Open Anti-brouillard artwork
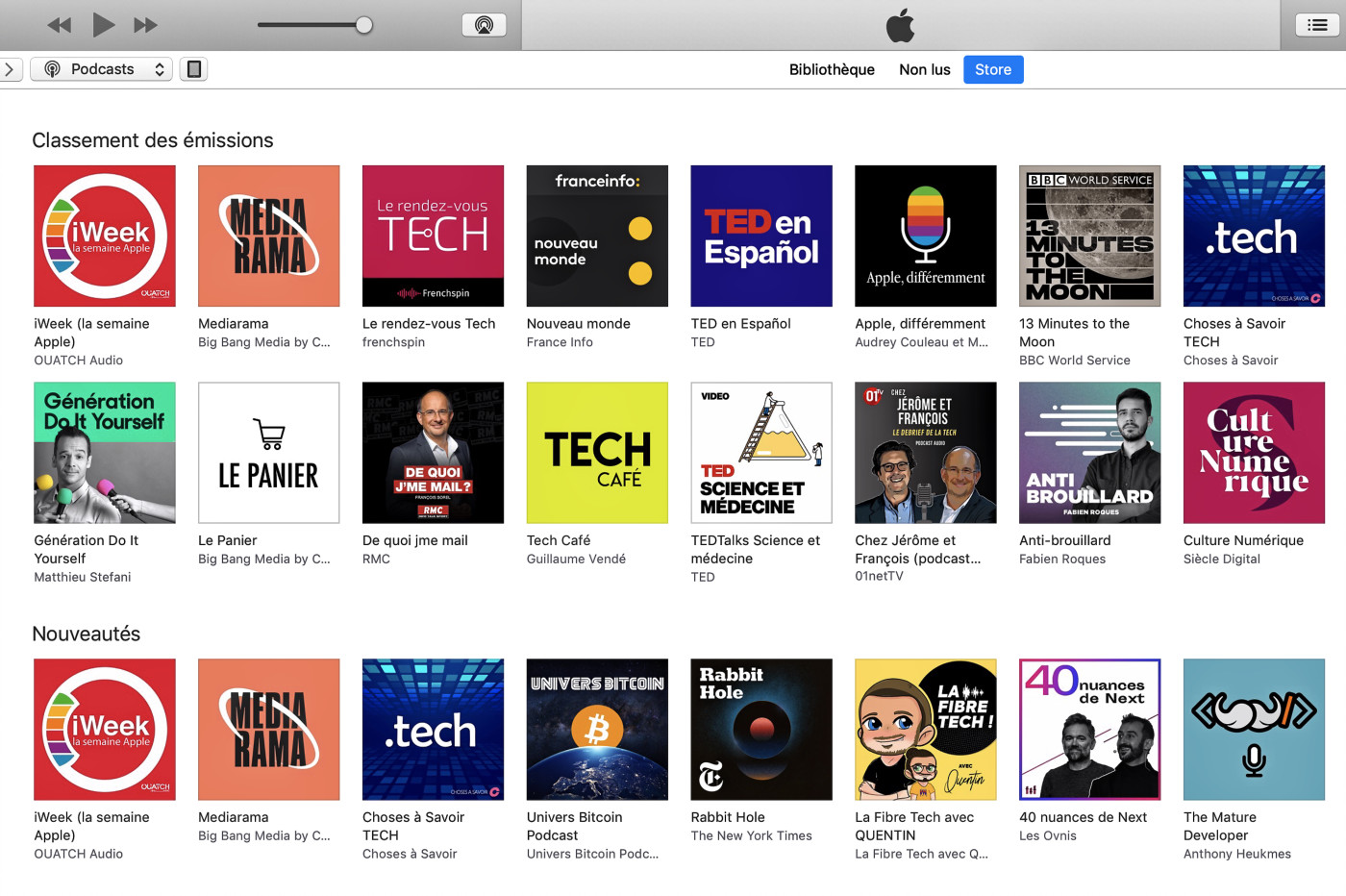Screen dimensions: 1346x896 pyautogui.click(x=1090, y=453)
